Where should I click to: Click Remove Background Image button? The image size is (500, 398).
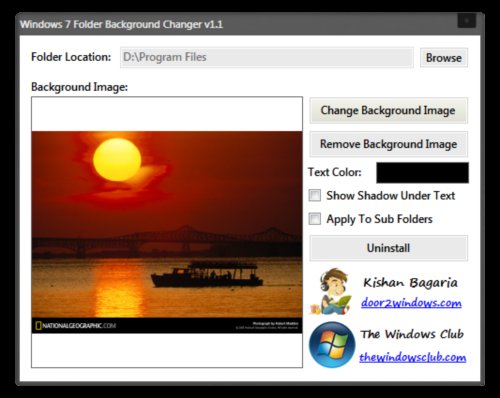pyautogui.click(x=388, y=144)
